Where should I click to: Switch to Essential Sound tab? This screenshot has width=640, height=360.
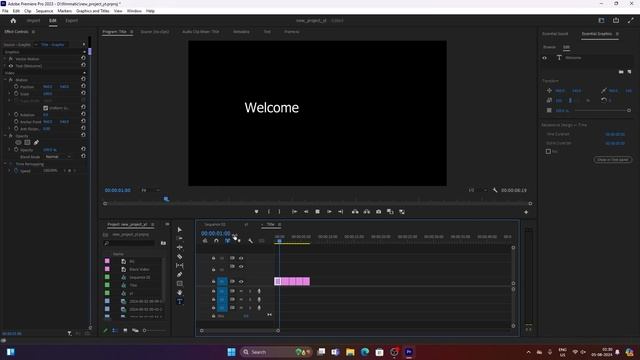pos(555,34)
